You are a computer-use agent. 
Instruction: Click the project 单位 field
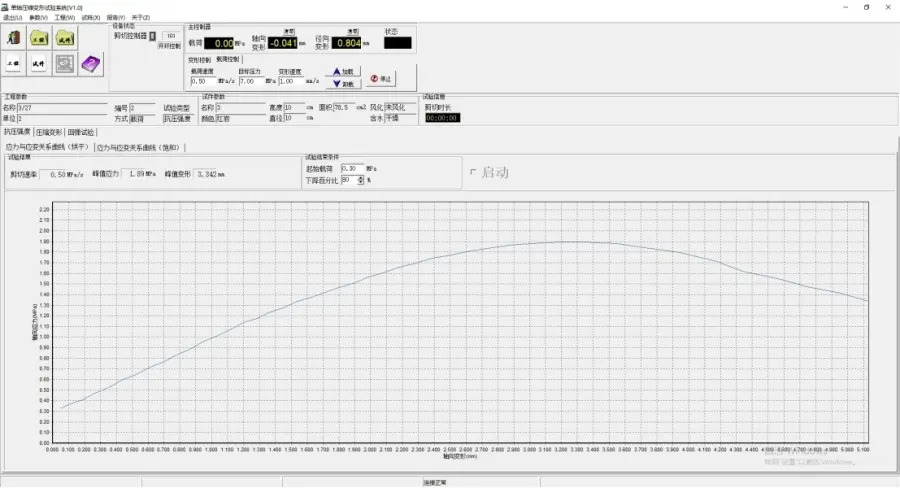[x=62, y=118]
